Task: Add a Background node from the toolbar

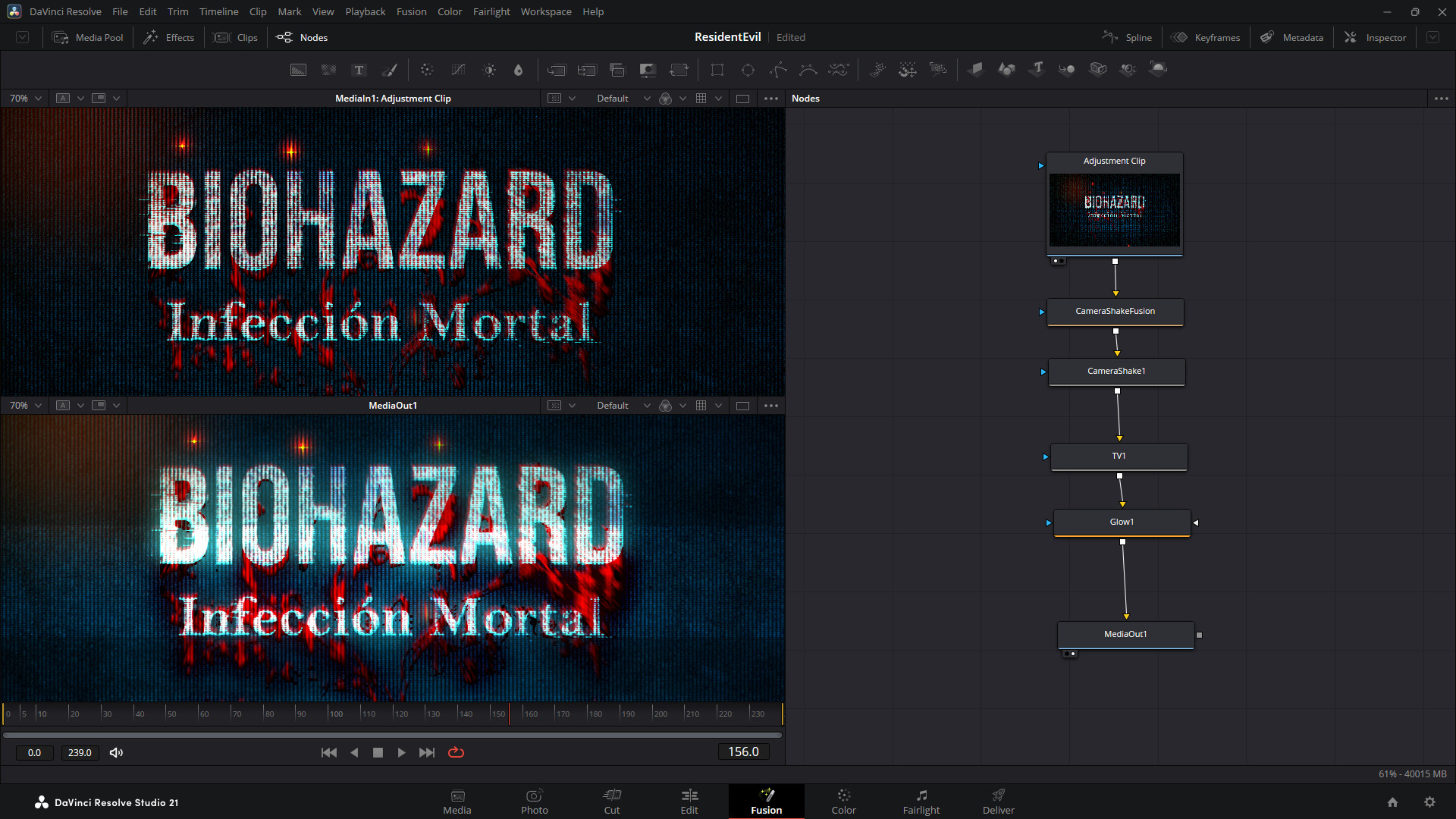Action: point(299,70)
